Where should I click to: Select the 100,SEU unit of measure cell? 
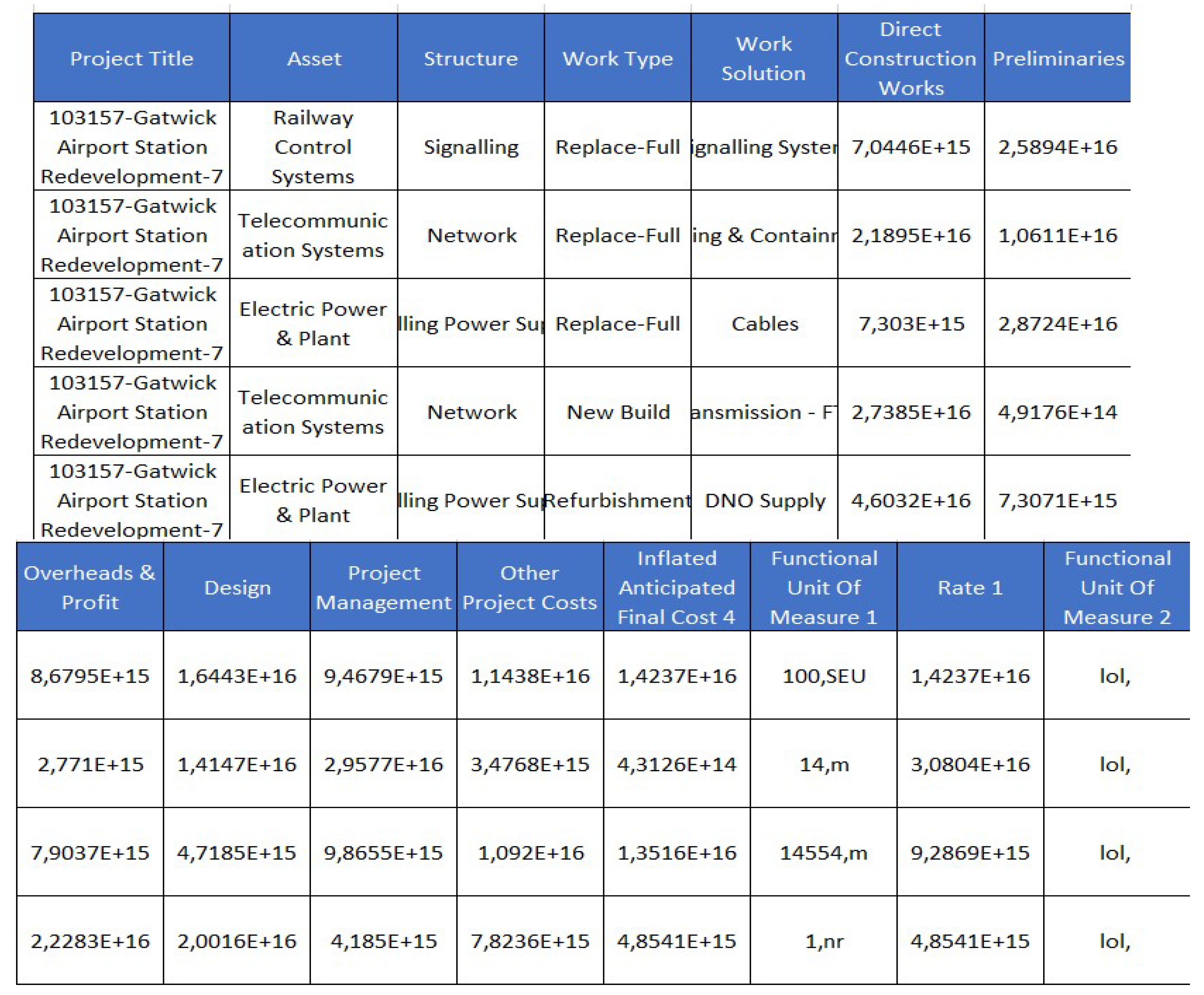pyautogui.click(x=824, y=676)
